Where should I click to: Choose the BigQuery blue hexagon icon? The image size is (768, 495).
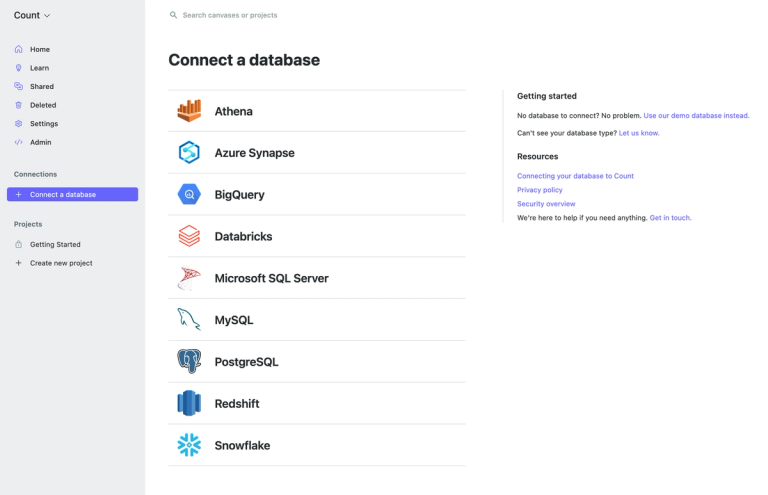[189, 194]
